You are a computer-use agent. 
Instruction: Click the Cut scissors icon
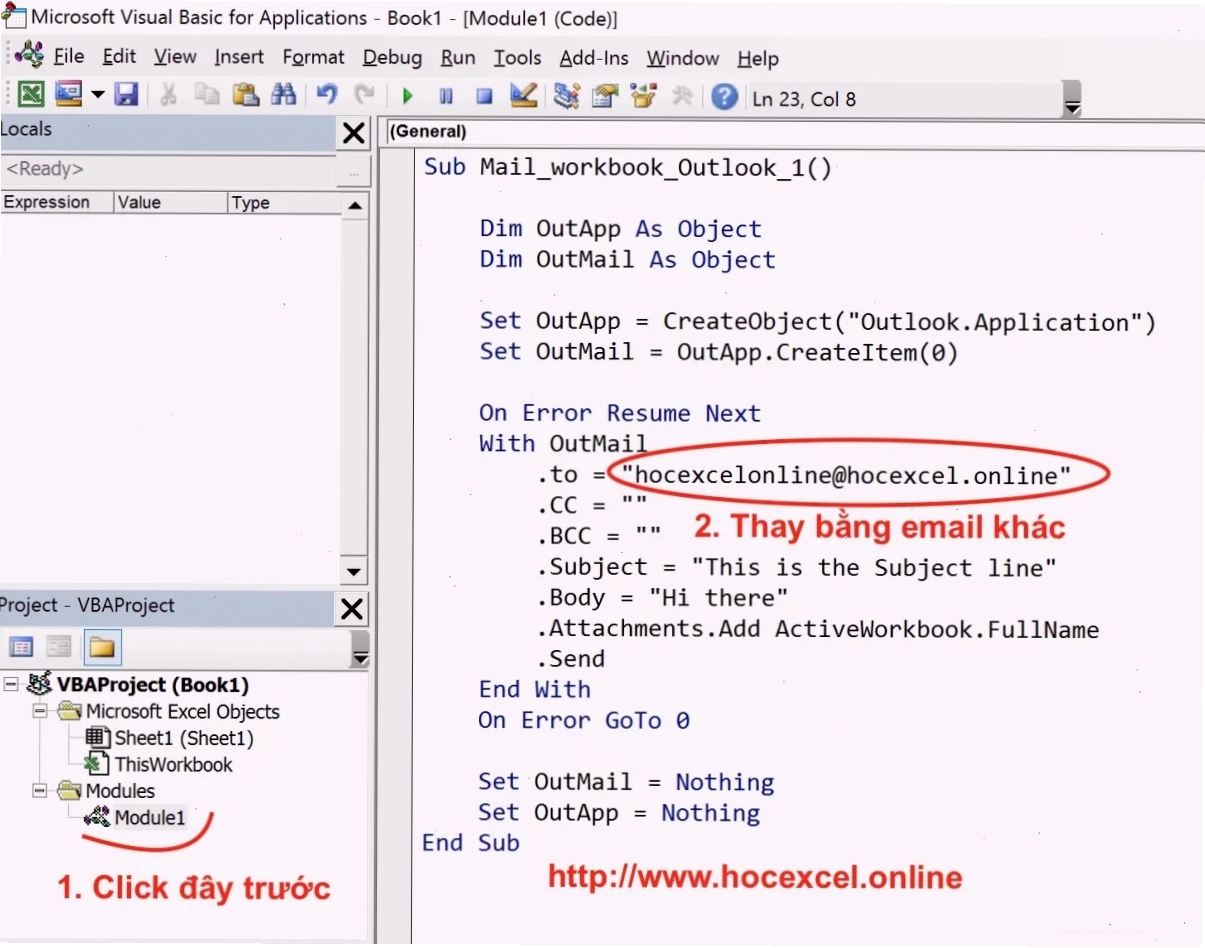(169, 95)
